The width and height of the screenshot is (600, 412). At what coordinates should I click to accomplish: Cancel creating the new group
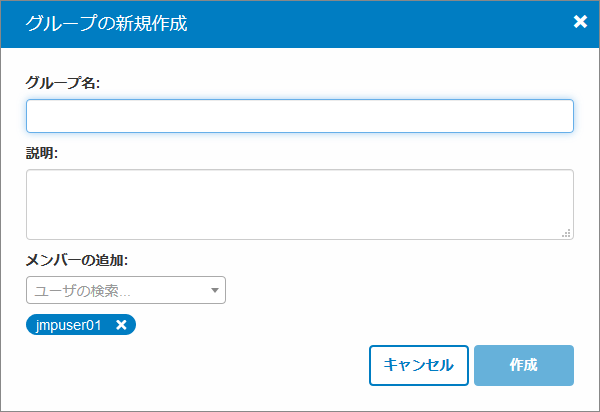(x=419, y=365)
